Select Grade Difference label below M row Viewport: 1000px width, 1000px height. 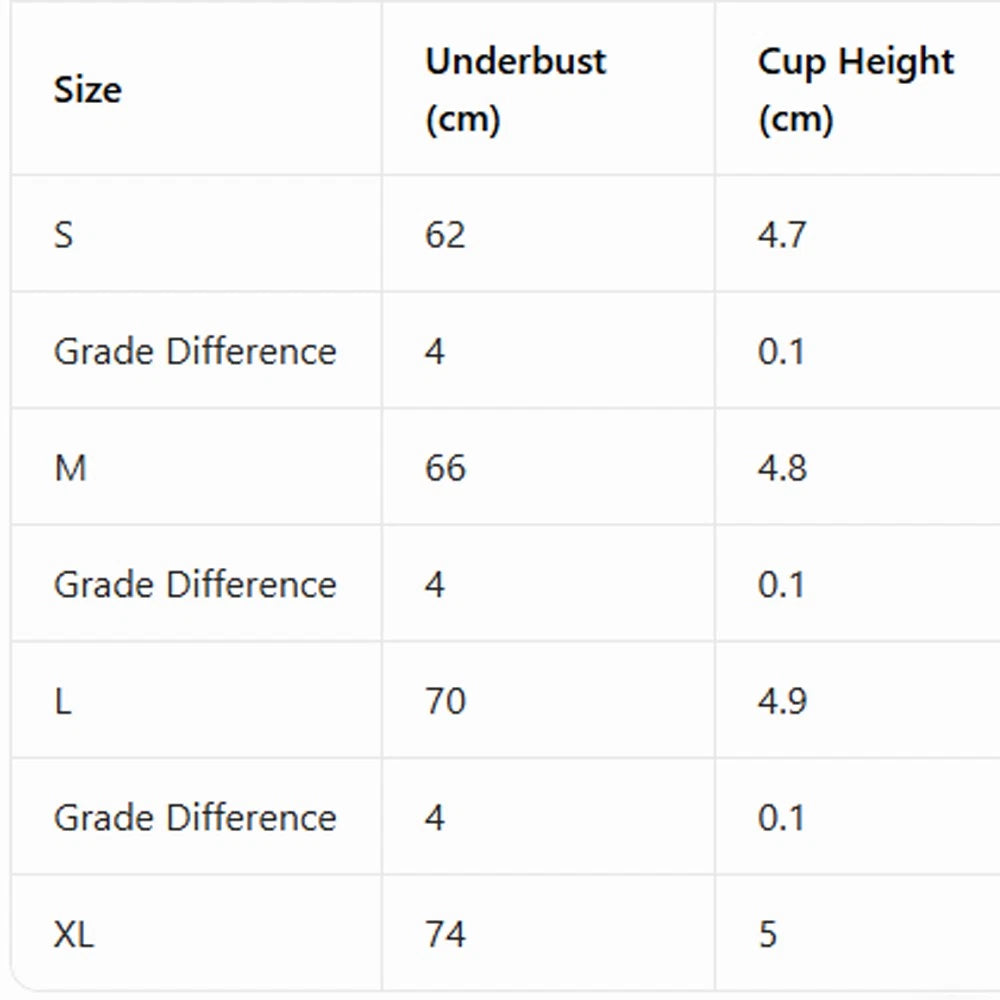195,584
